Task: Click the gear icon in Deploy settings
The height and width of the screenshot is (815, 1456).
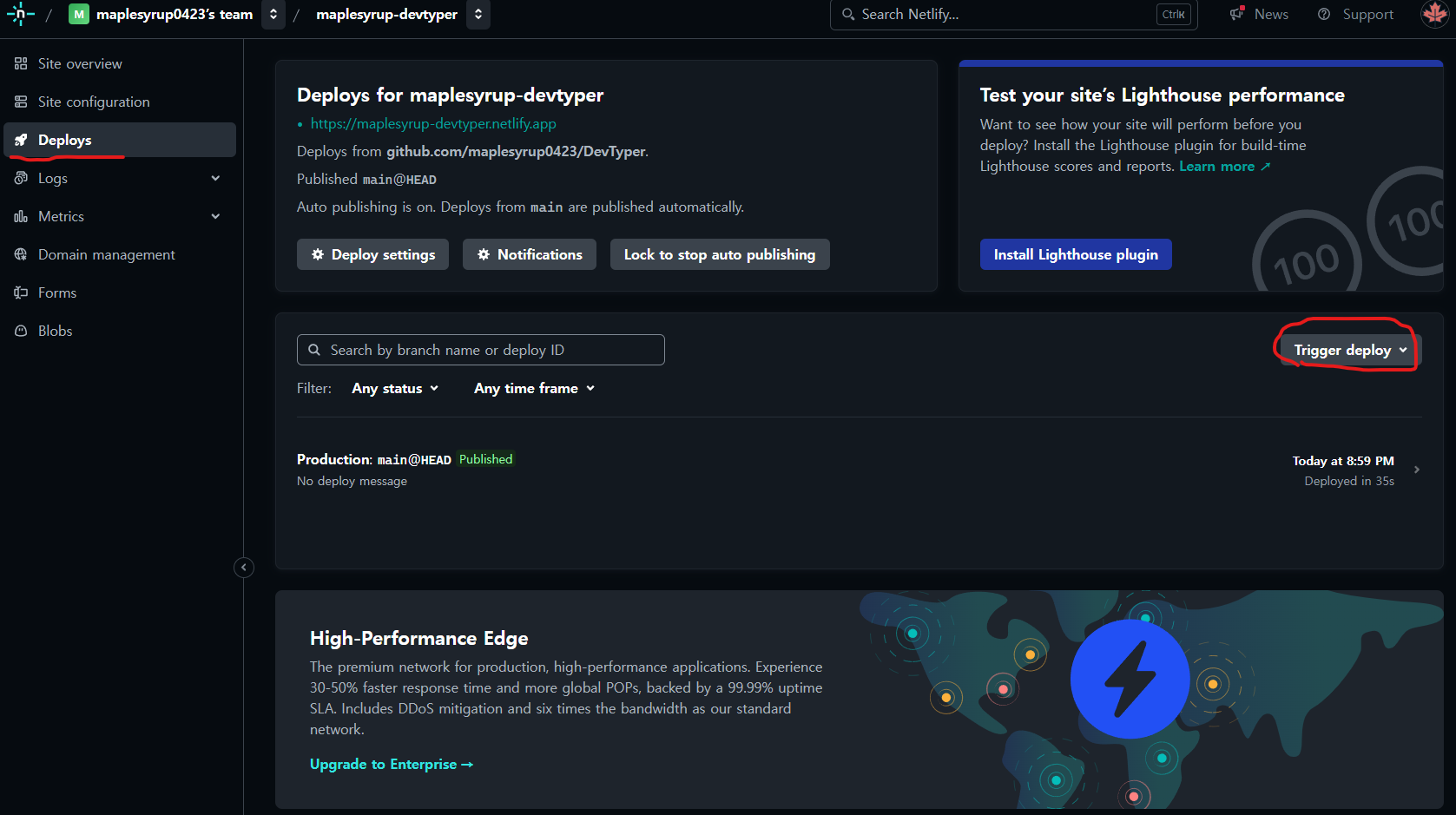Action: click(318, 254)
